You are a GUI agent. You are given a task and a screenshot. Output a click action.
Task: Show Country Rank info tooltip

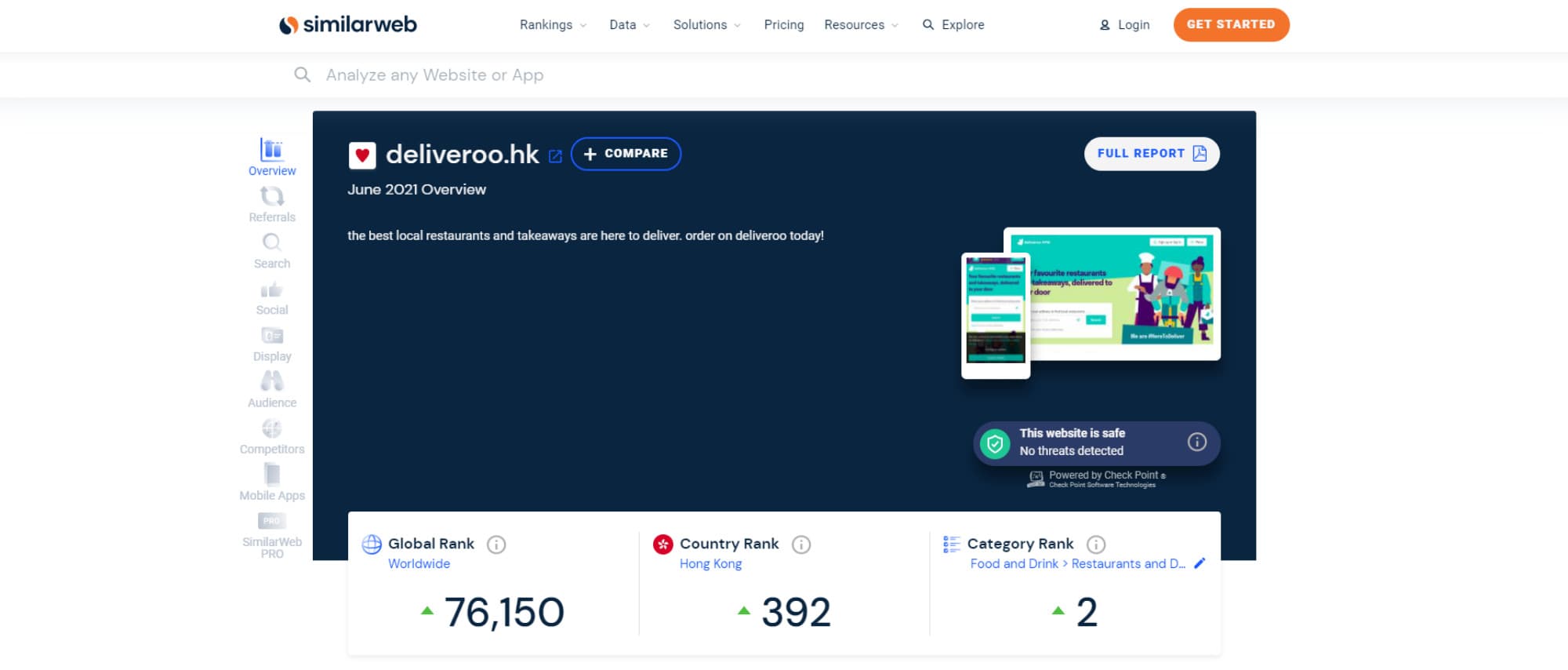click(x=800, y=544)
